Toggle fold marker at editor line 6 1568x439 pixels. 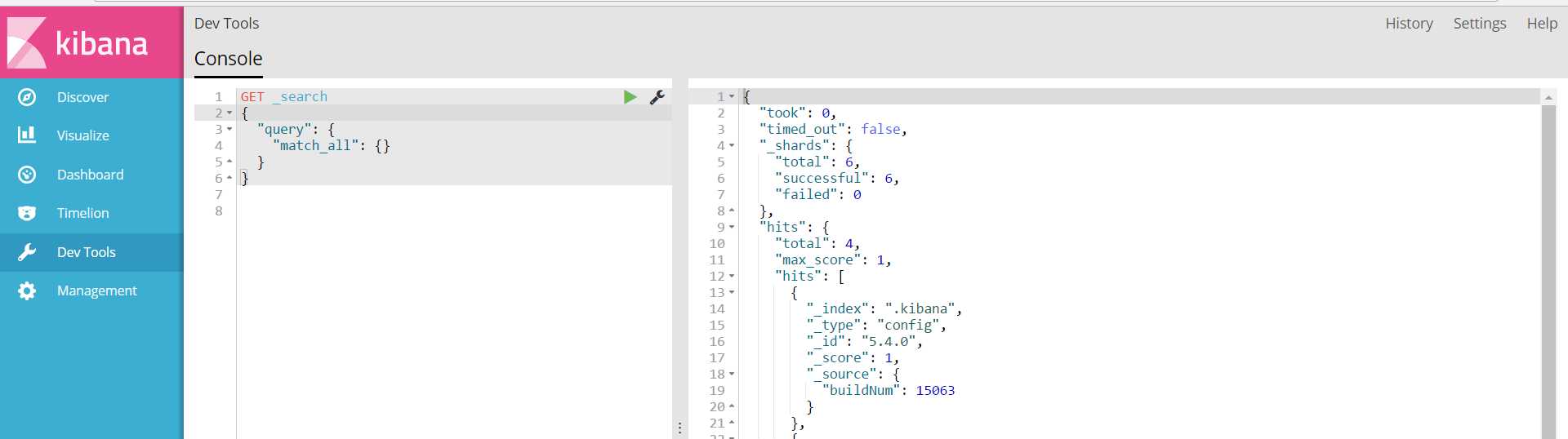[x=229, y=178]
